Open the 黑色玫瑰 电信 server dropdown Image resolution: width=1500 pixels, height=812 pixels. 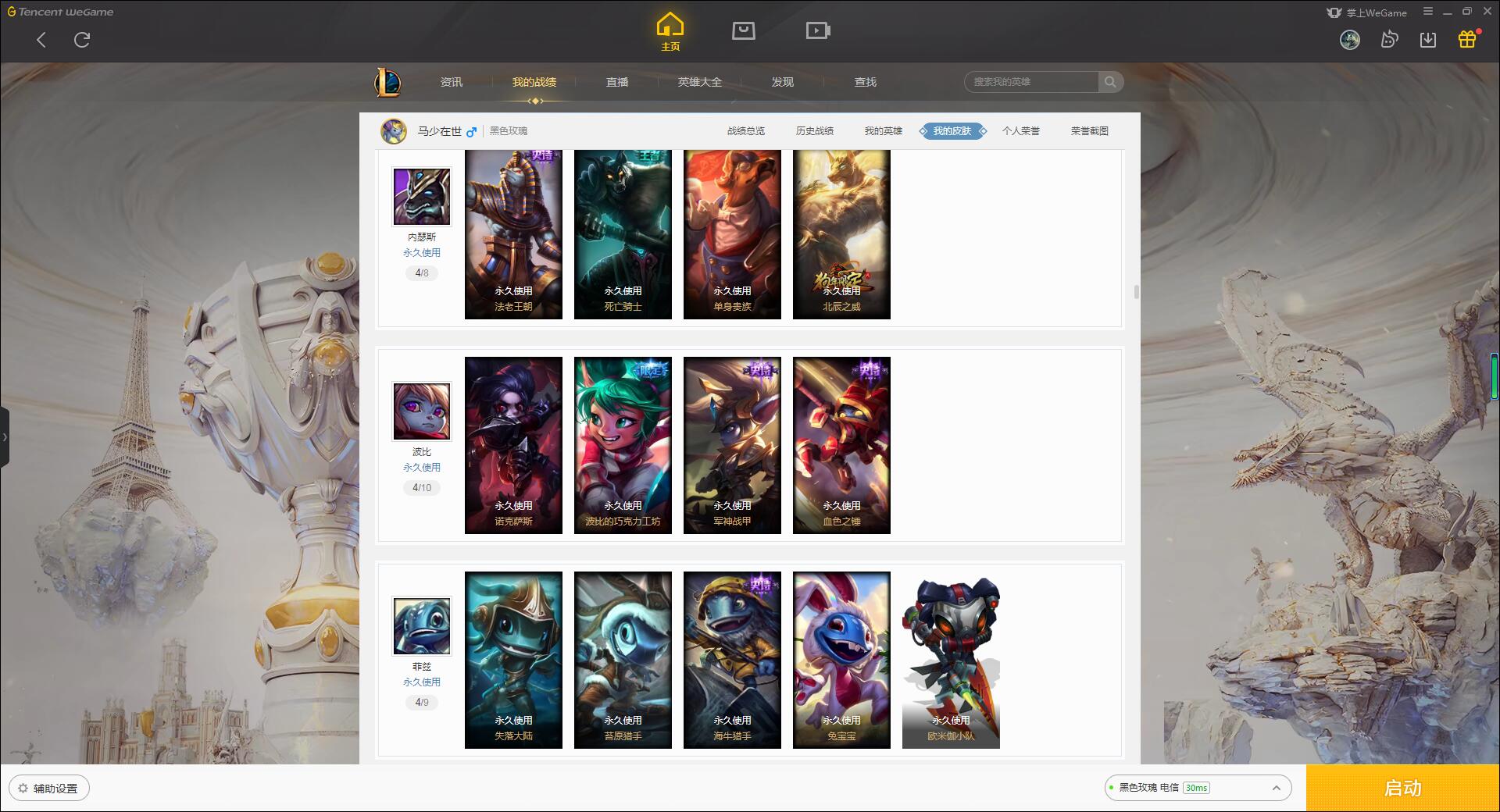point(1198,788)
